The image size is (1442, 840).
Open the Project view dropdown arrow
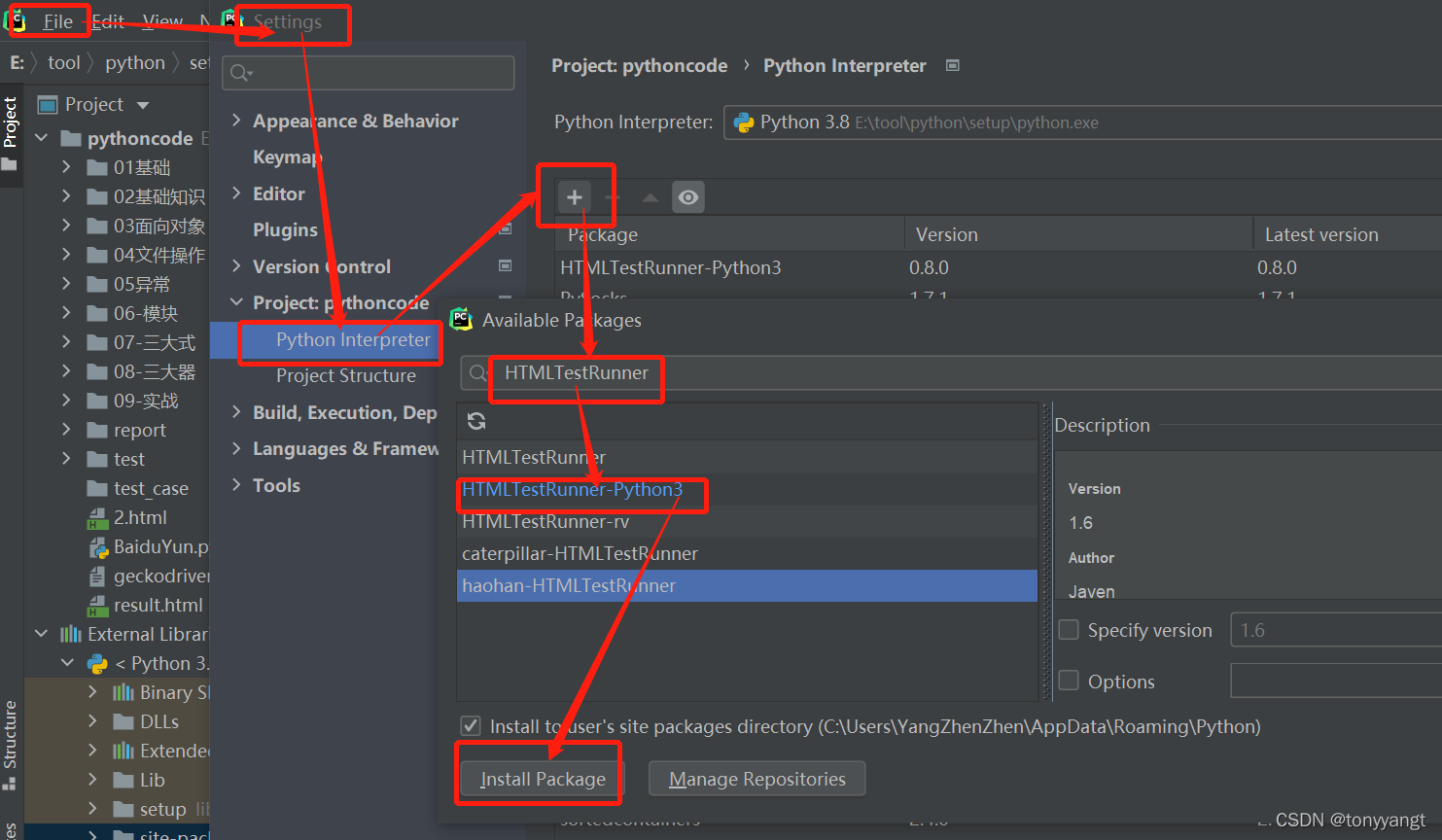coord(143,105)
